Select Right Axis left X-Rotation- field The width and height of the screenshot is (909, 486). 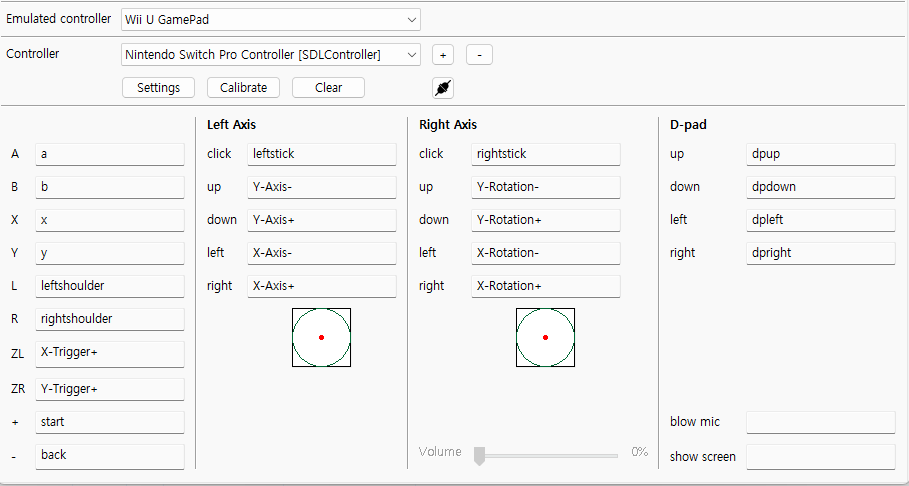tap(546, 253)
